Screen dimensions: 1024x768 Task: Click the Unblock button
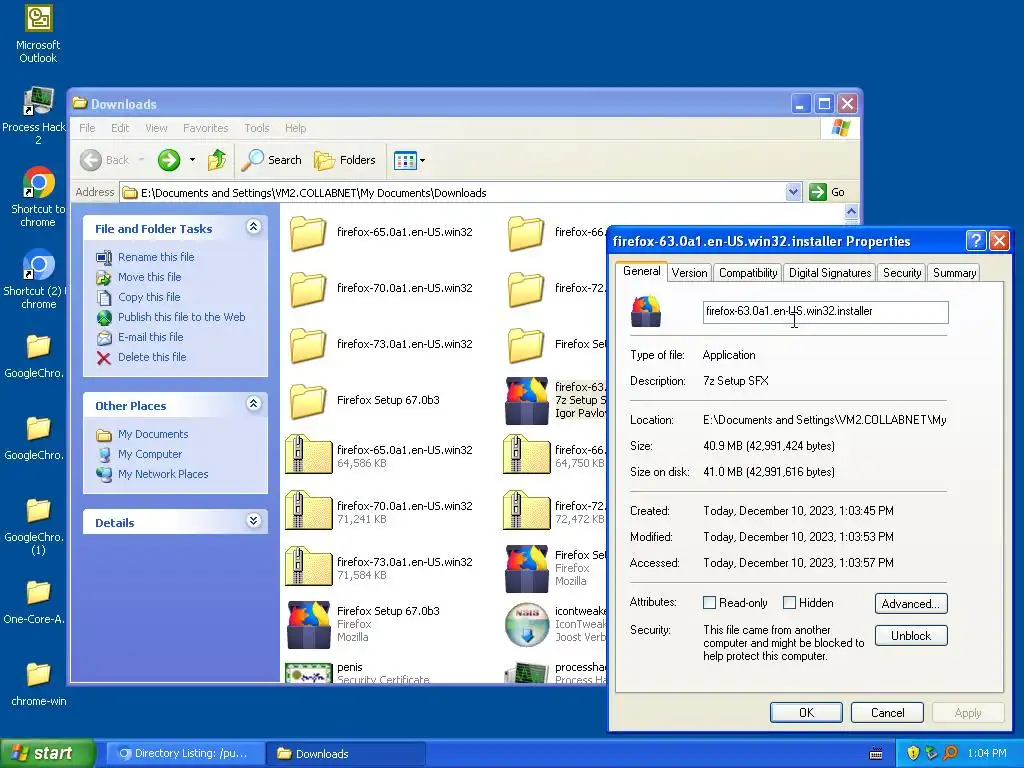[910, 635]
